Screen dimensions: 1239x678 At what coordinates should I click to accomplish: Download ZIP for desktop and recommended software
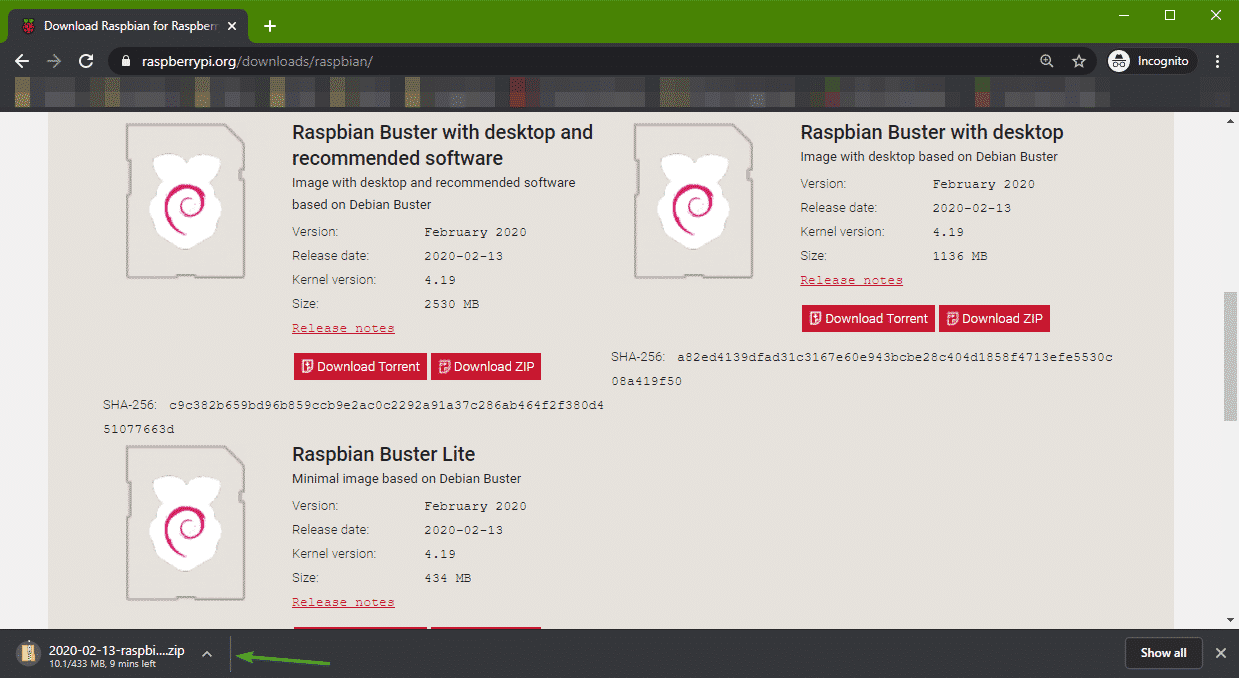pyautogui.click(x=486, y=367)
